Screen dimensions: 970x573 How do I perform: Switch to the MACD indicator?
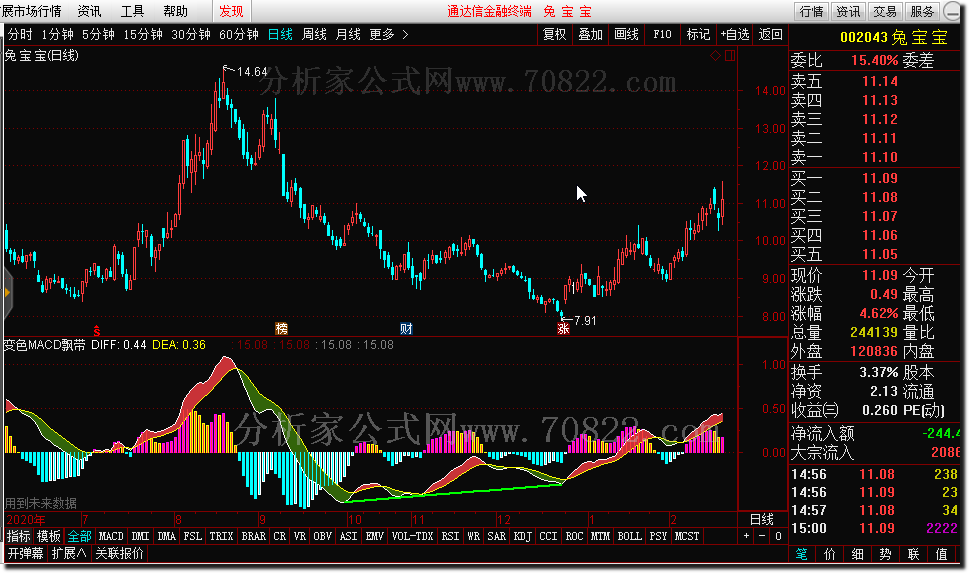pyautogui.click(x=111, y=536)
